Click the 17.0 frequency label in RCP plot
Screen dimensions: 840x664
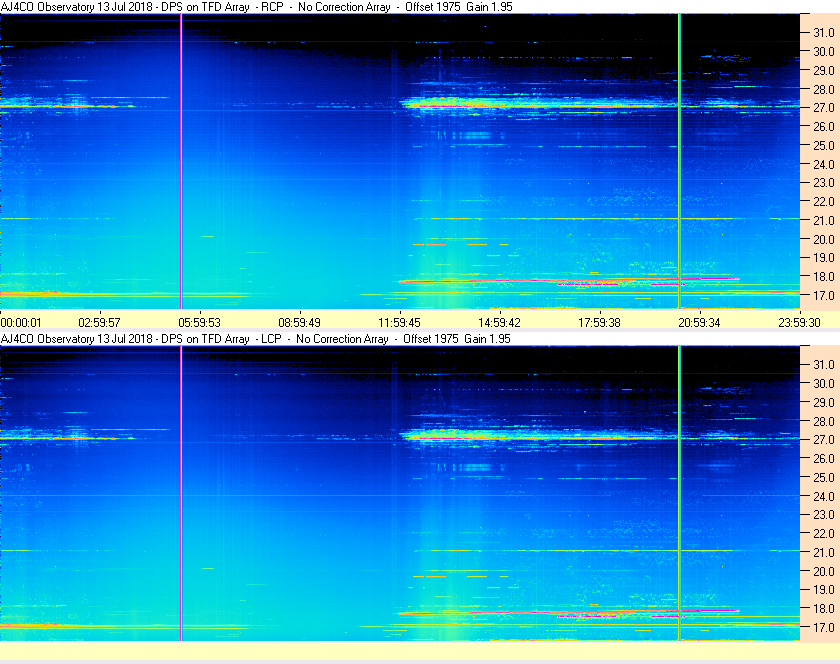tap(824, 296)
